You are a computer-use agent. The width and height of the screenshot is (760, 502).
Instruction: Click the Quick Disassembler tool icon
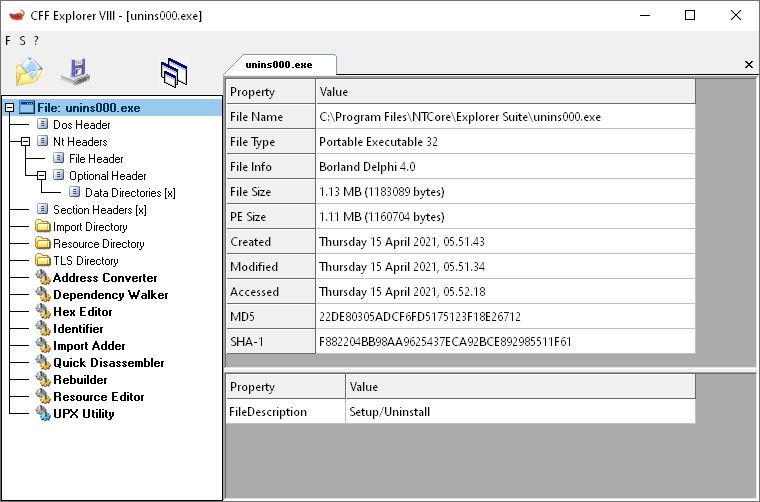pyautogui.click(x=43, y=362)
